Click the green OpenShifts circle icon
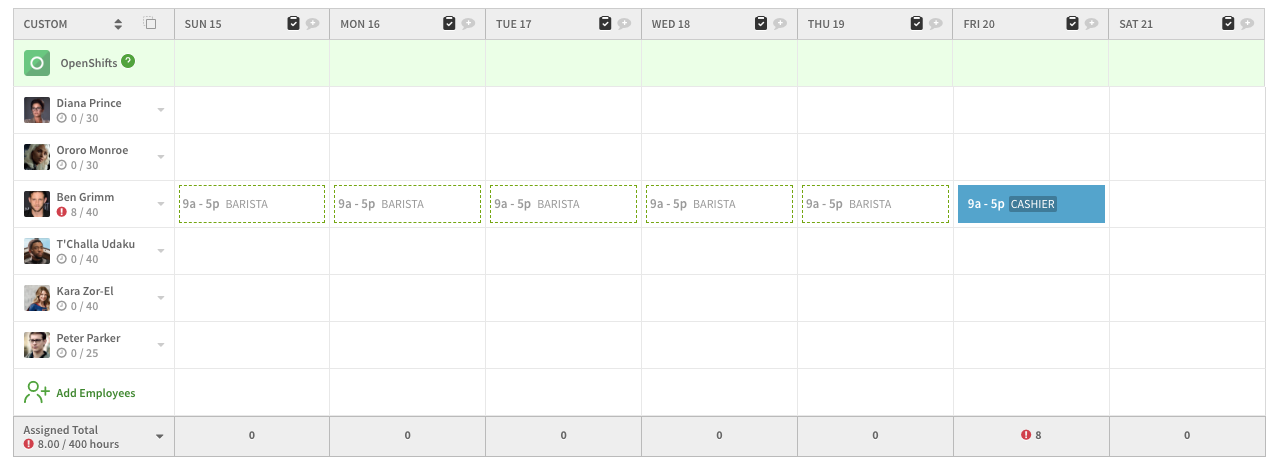1270x460 pixels. tap(37, 63)
